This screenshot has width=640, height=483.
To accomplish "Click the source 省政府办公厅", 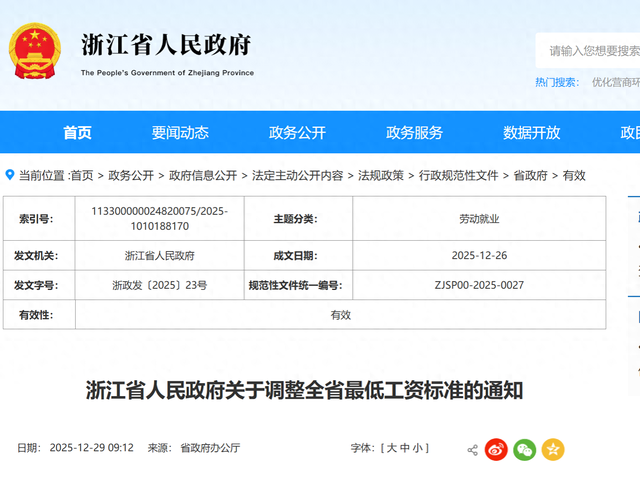I will coord(210,448).
